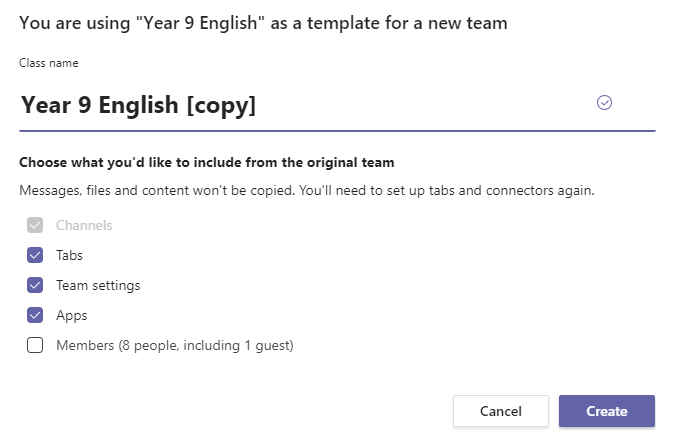Screen dimensions: 673x447
Task: Click the name validation checkmark icon
Action: pyautogui.click(x=604, y=103)
